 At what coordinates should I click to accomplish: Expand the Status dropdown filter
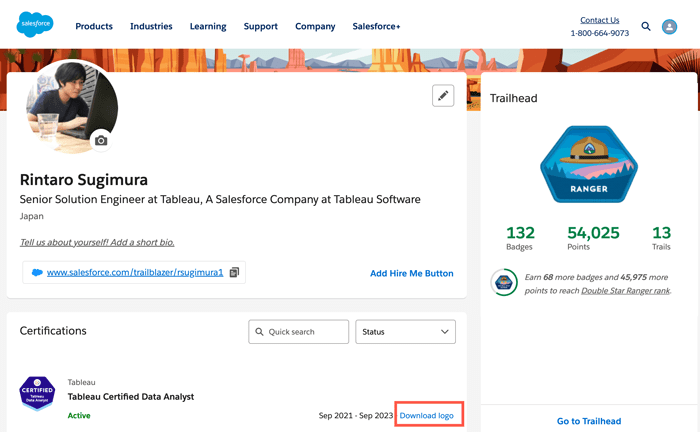pos(405,332)
